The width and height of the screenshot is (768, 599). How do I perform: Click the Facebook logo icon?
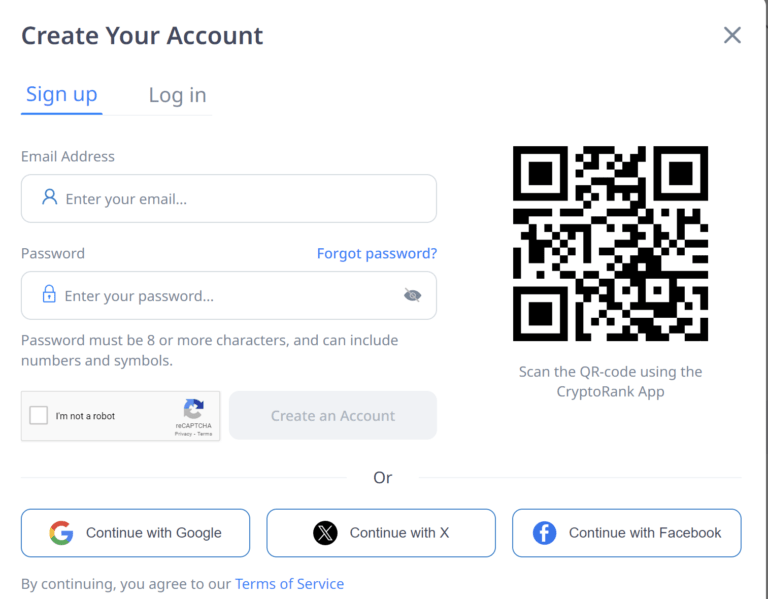(544, 533)
